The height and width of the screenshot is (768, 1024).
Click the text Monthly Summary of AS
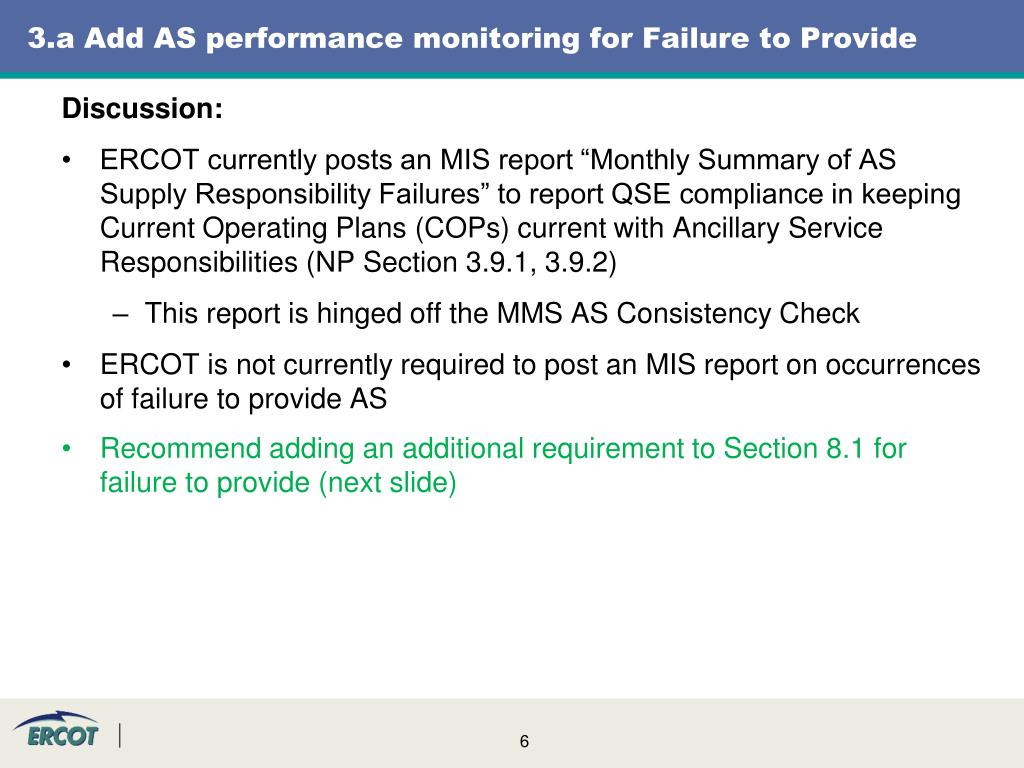click(743, 160)
